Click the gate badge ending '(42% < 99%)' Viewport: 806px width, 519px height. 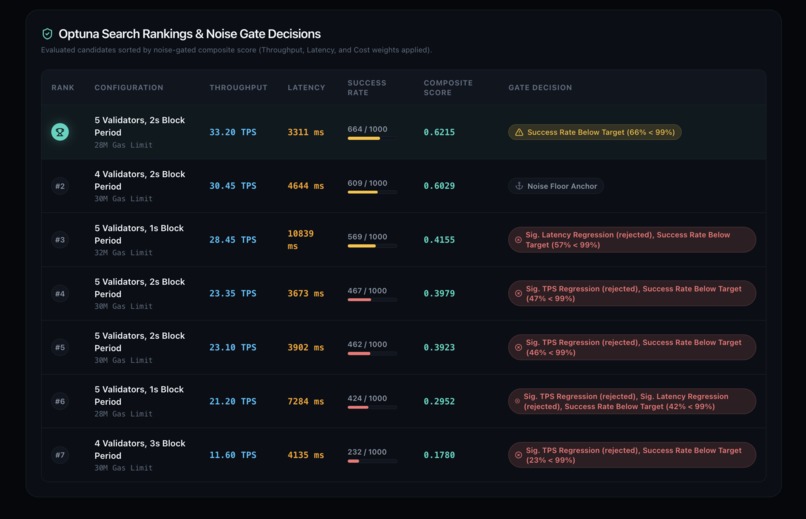click(632, 401)
